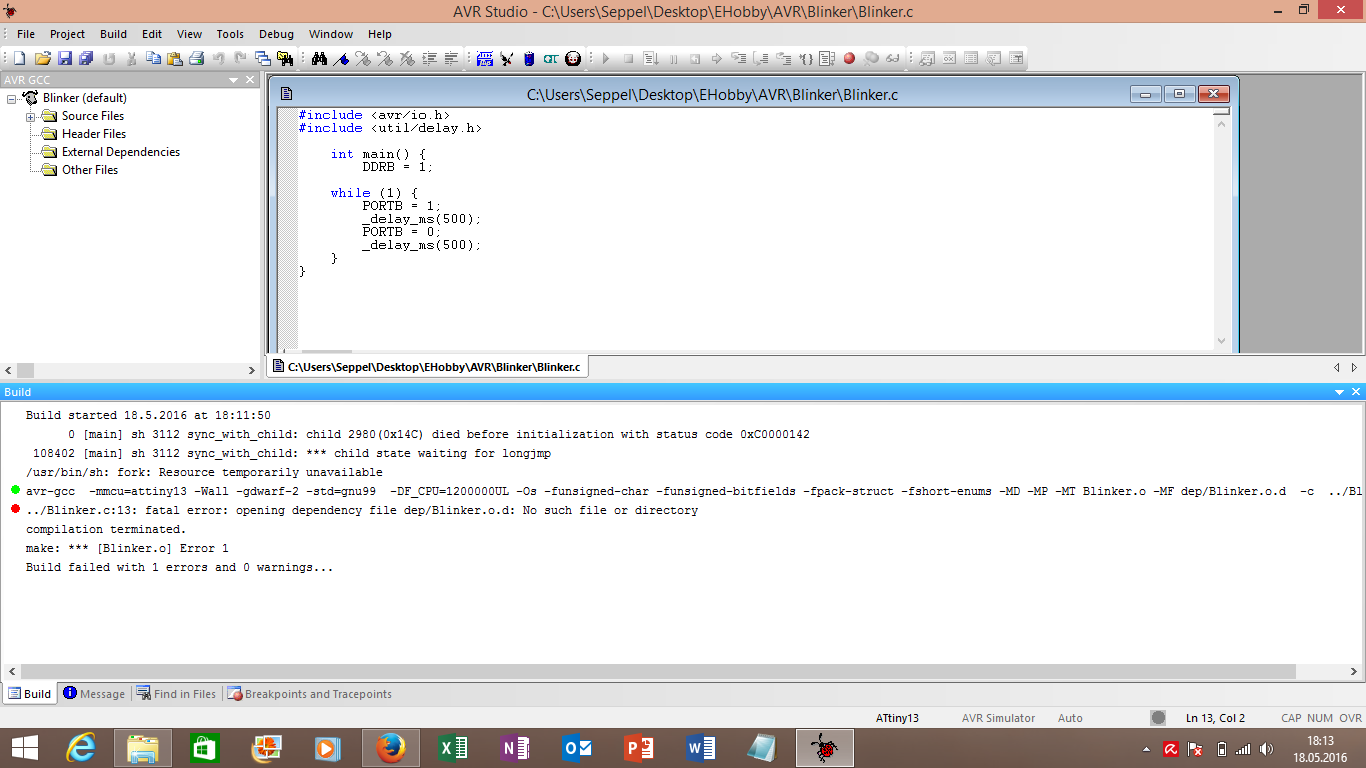Viewport: 1366px width, 768px height.
Task: Open the Build panel dropdown arrow
Action: 1340,392
